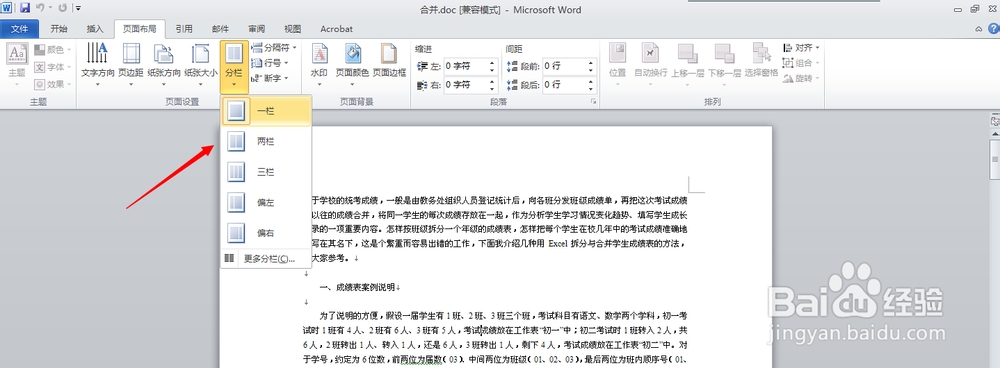Minimize the ribbon with the caret icon
This screenshot has height=368, width=1000.
[979, 29]
